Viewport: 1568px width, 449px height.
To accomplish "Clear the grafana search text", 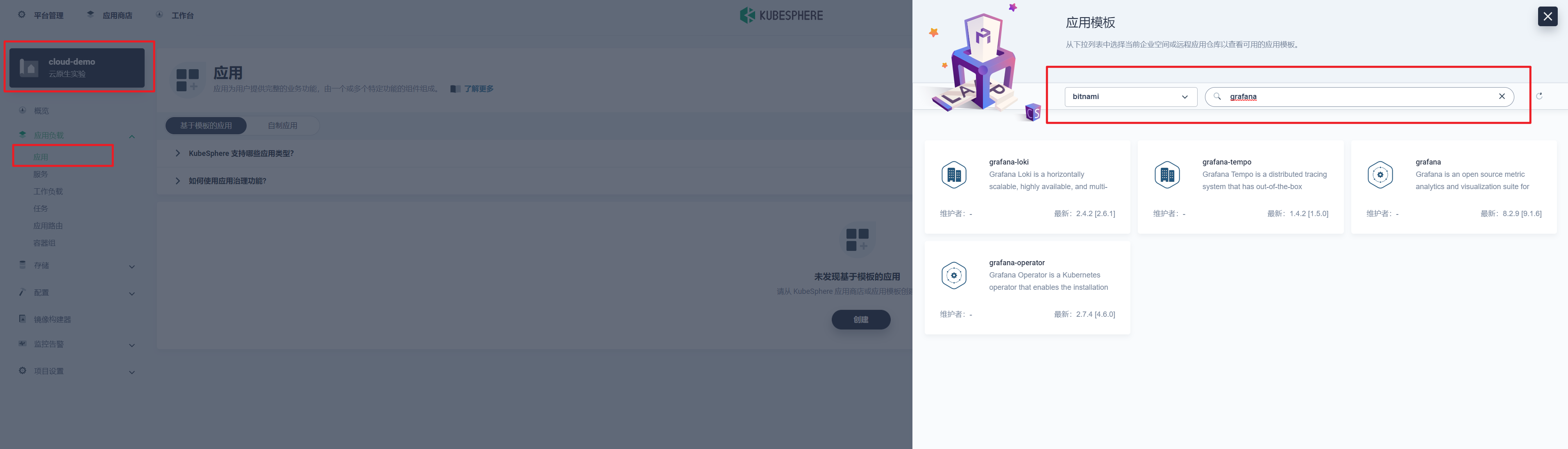I will click(x=1502, y=96).
